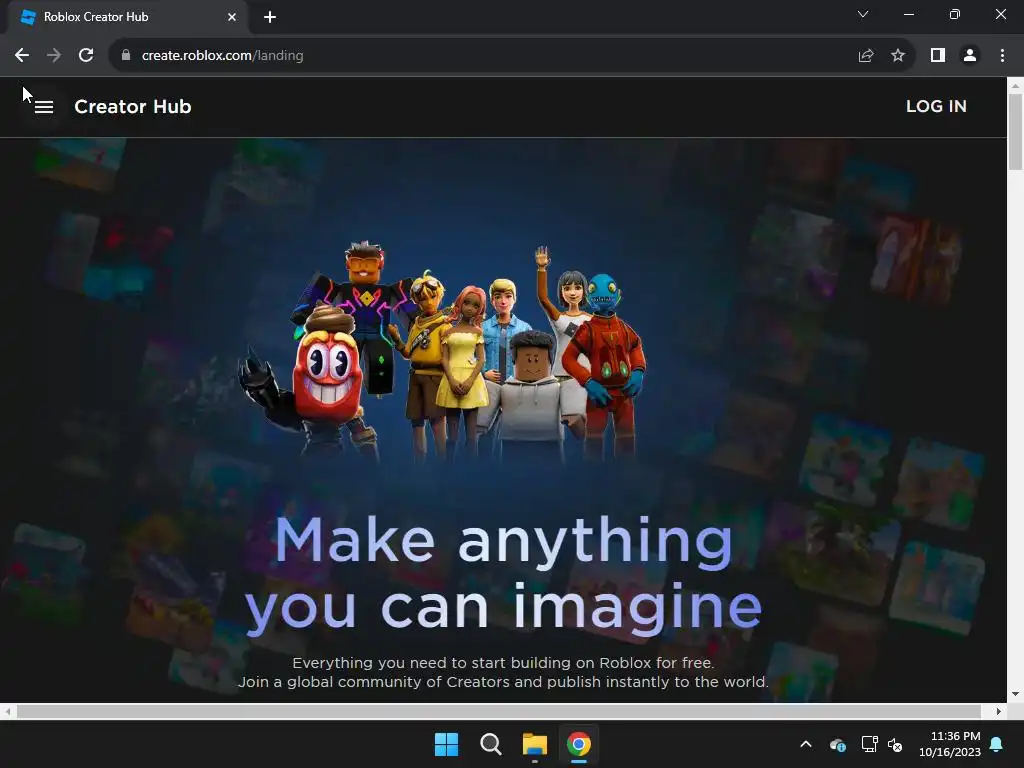Open Chrome's three-dot menu
This screenshot has width=1024, height=768.
[1002, 56]
